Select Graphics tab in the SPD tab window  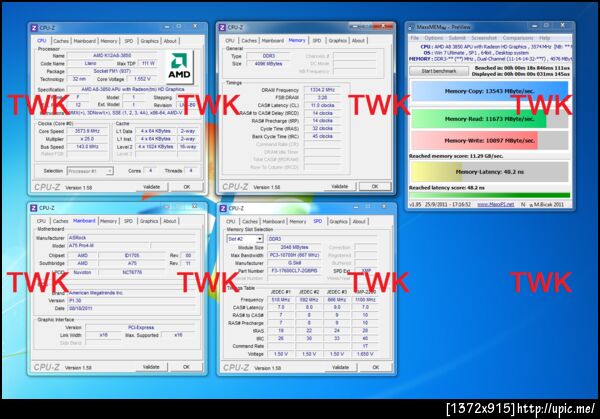(x=338, y=222)
